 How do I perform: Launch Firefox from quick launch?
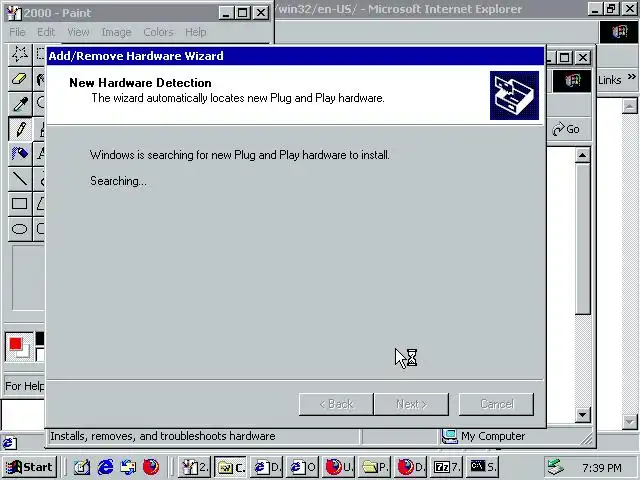coord(151,467)
